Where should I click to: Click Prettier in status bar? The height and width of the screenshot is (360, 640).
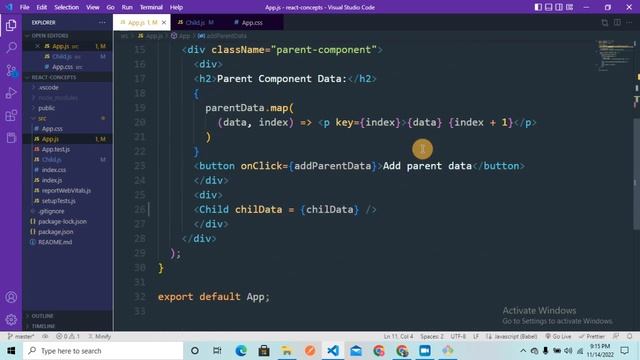tap(591, 336)
